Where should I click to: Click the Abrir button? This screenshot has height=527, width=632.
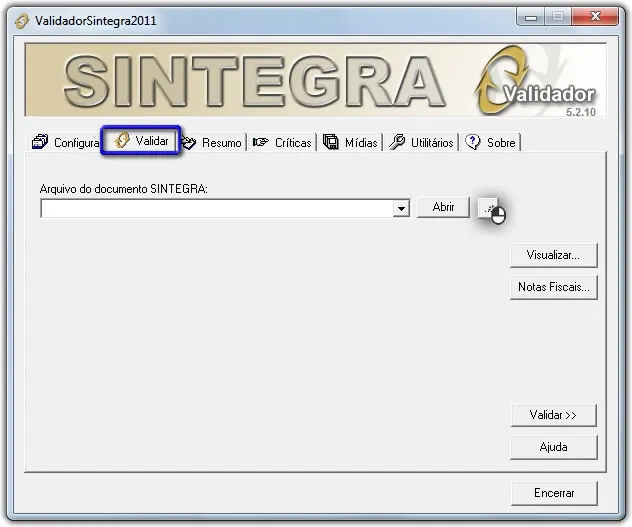coord(443,207)
